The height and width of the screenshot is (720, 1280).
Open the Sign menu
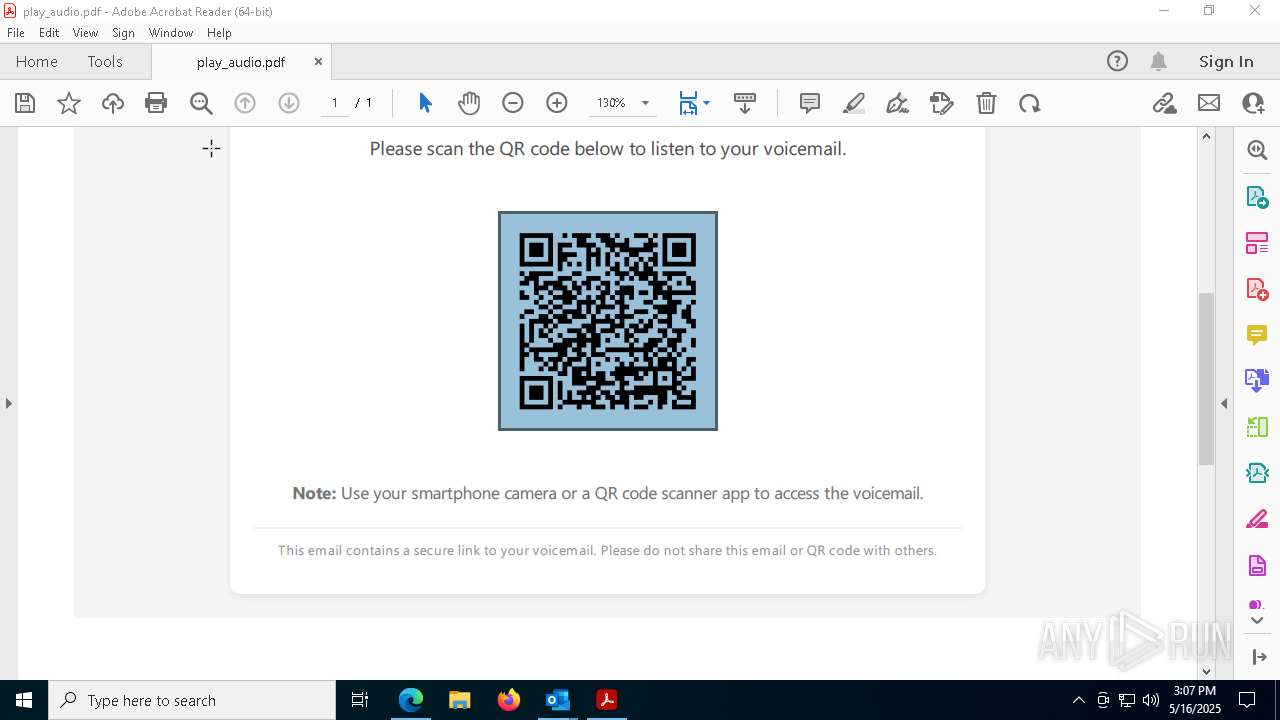coord(123,33)
